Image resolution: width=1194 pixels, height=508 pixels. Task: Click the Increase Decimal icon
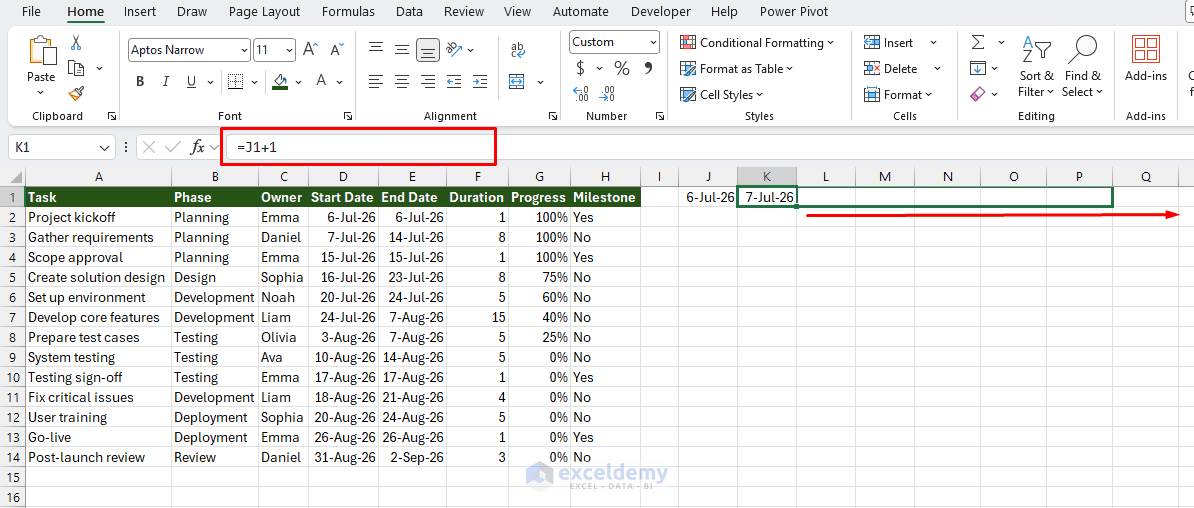(581, 94)
